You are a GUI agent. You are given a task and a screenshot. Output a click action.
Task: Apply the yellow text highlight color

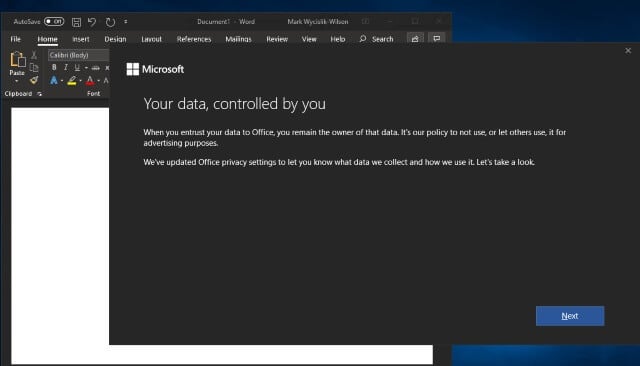point(72,81)
